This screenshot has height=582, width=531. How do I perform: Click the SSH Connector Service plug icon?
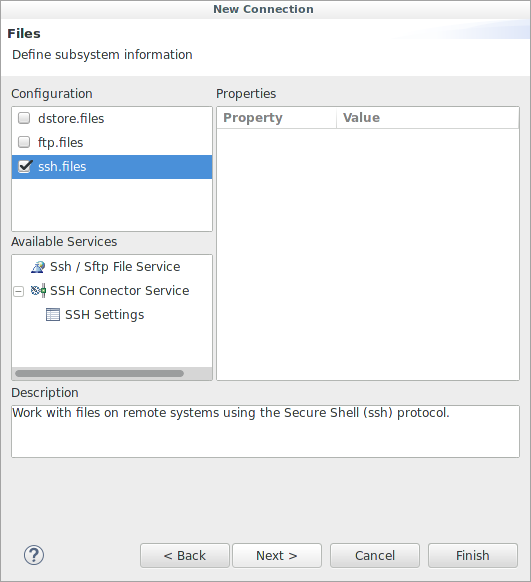[38, 291]
